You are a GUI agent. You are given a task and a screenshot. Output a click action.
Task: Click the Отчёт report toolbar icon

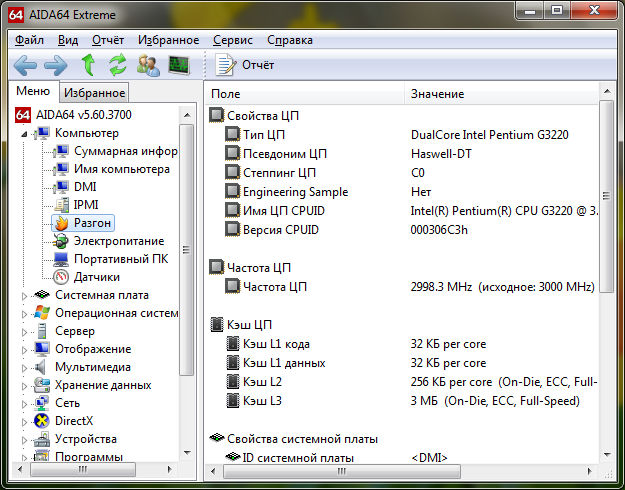[x=225, y=65]
